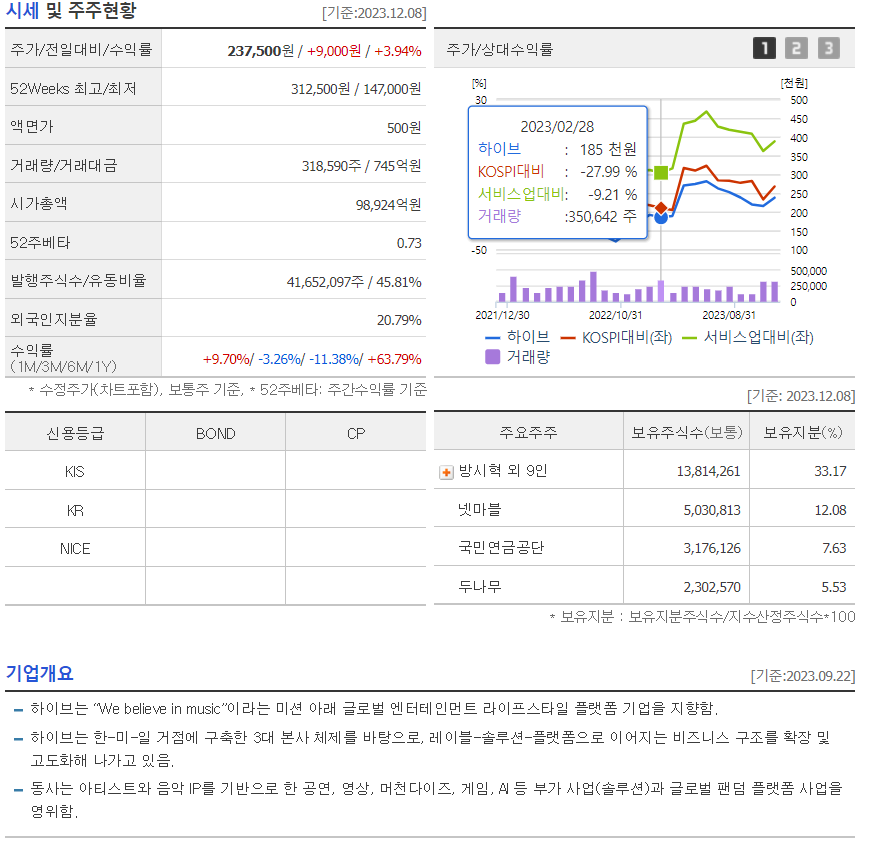Click the KIS credit rating row
The height and width of the screenshot is (851, 875).
215,472
